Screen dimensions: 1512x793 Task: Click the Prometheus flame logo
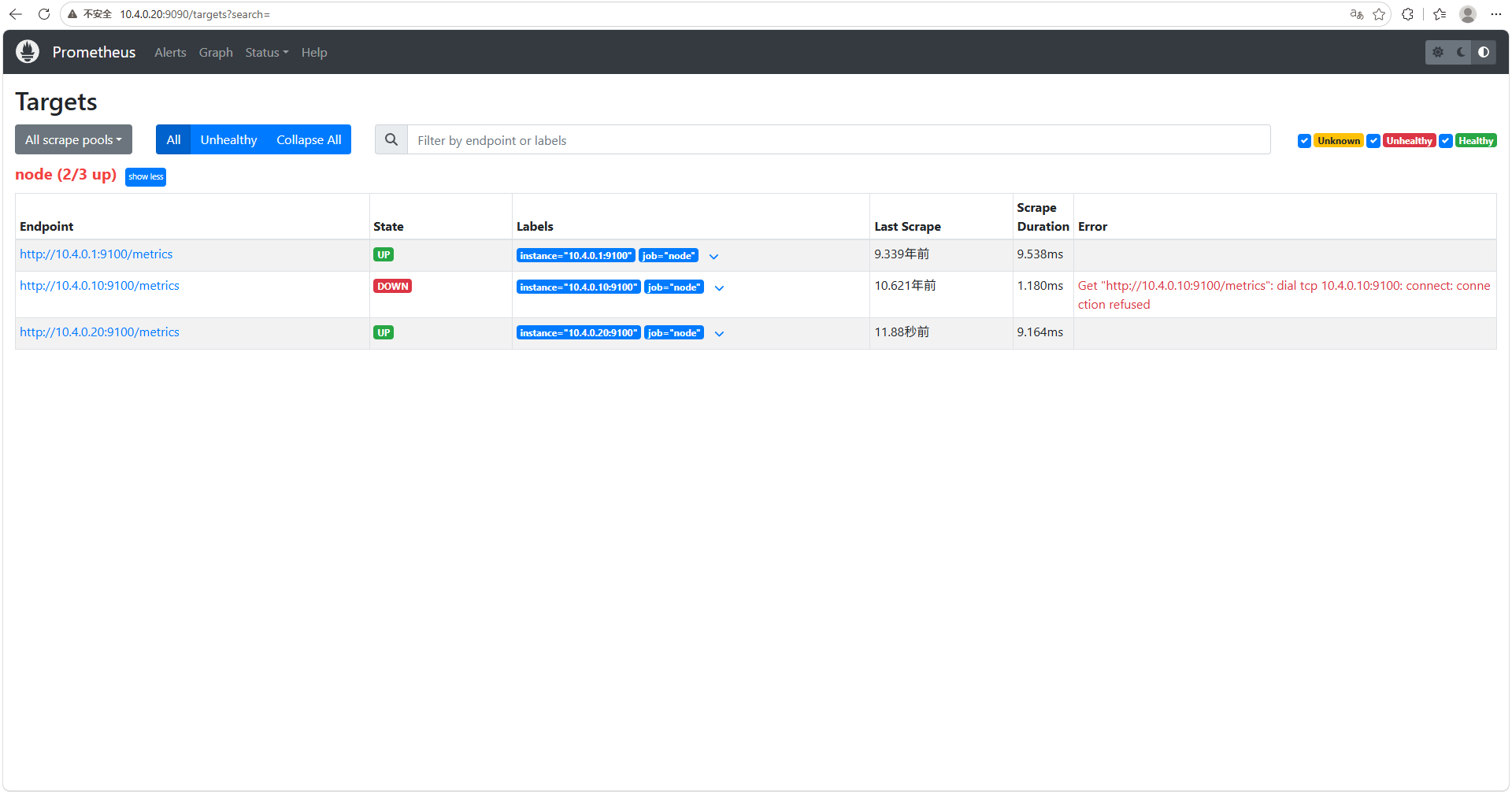tap(28, 52)
